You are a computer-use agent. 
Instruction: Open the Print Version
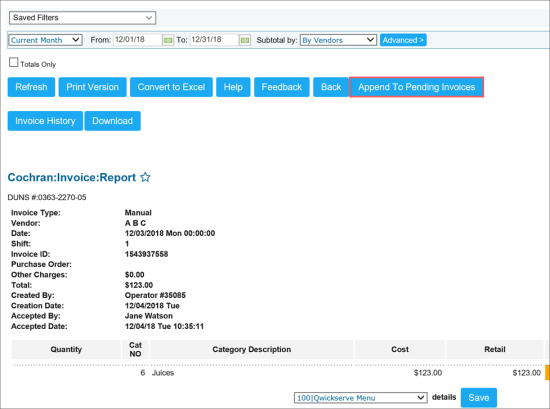coord(92,87)
